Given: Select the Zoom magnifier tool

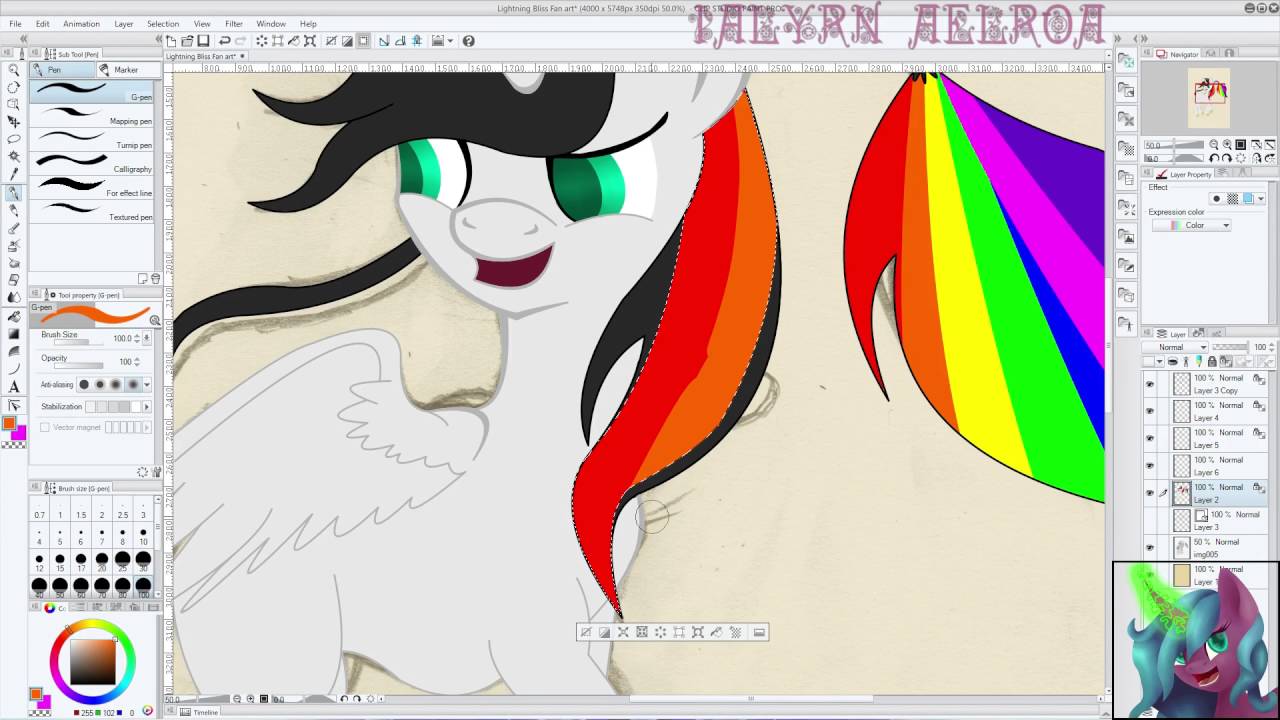Looking at the screenshot, I should [x=14, y=70].
